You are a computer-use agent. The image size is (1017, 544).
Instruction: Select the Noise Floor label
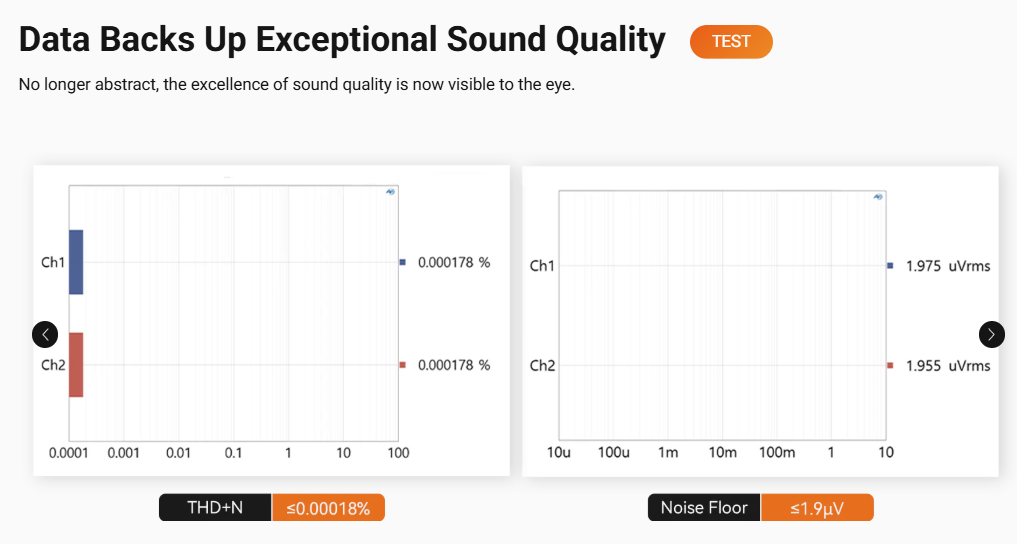pos(704,508)
